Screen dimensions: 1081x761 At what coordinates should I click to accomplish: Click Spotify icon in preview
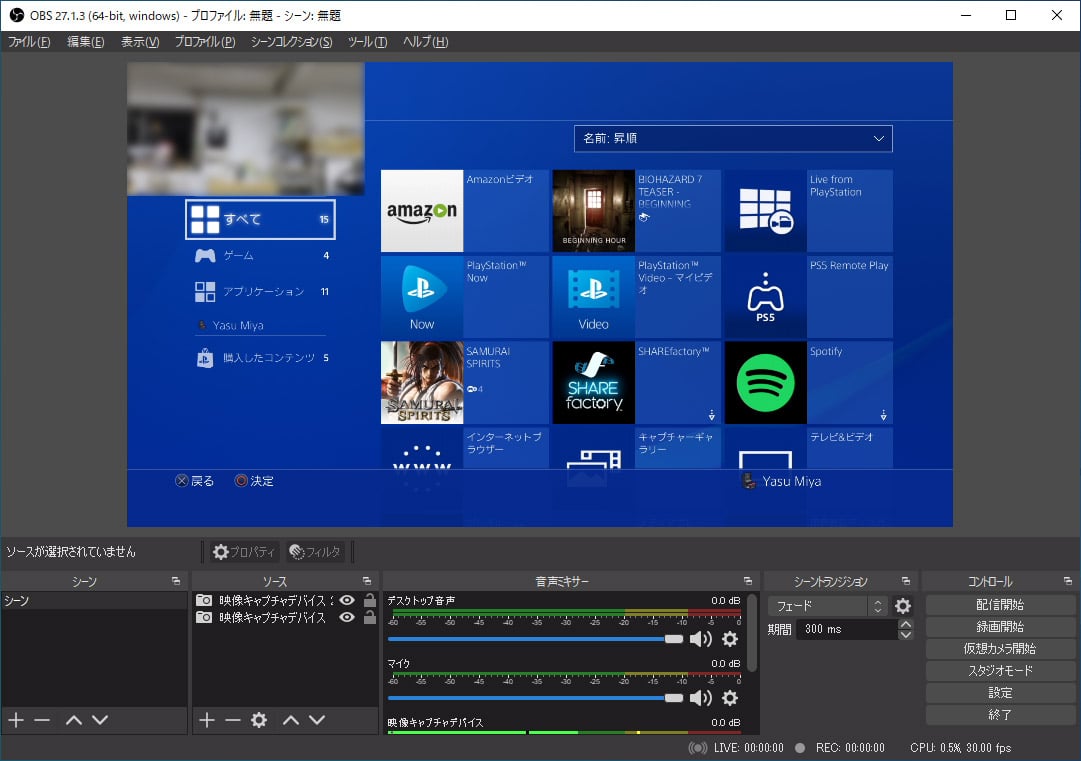coord(765,383)
